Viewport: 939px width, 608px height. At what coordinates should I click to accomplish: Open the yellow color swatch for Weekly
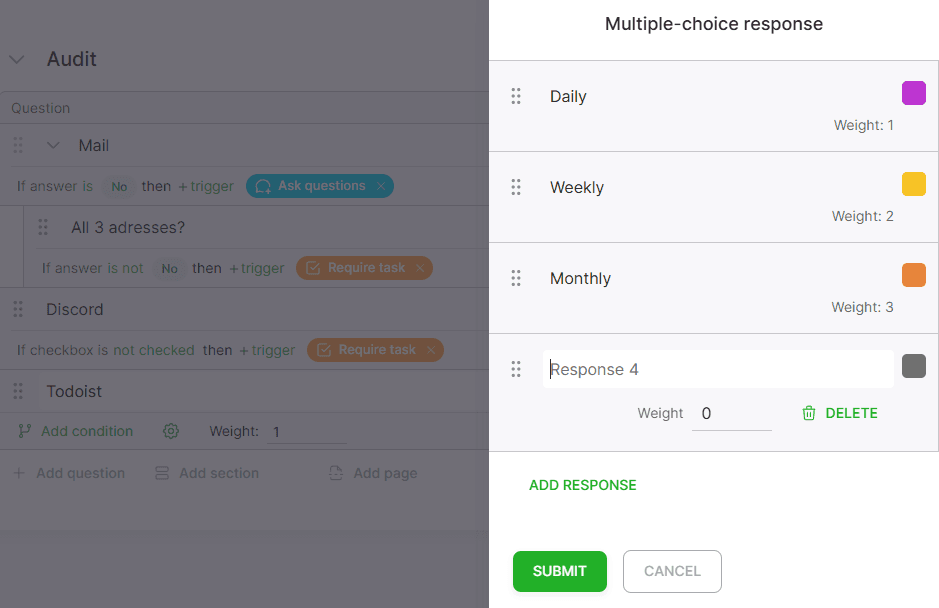[913, 184]
